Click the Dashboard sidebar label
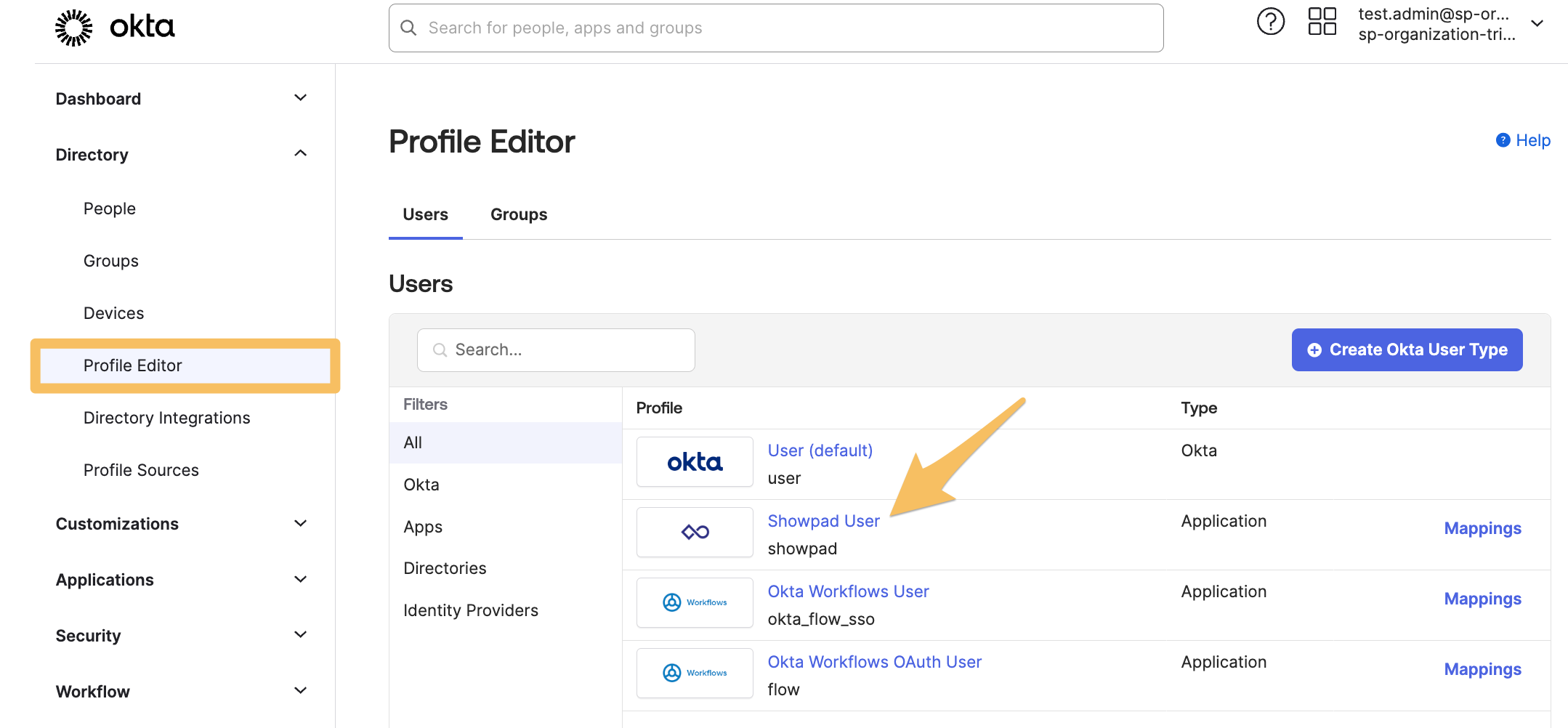The image size is (1568, 728). coord(98,99)
